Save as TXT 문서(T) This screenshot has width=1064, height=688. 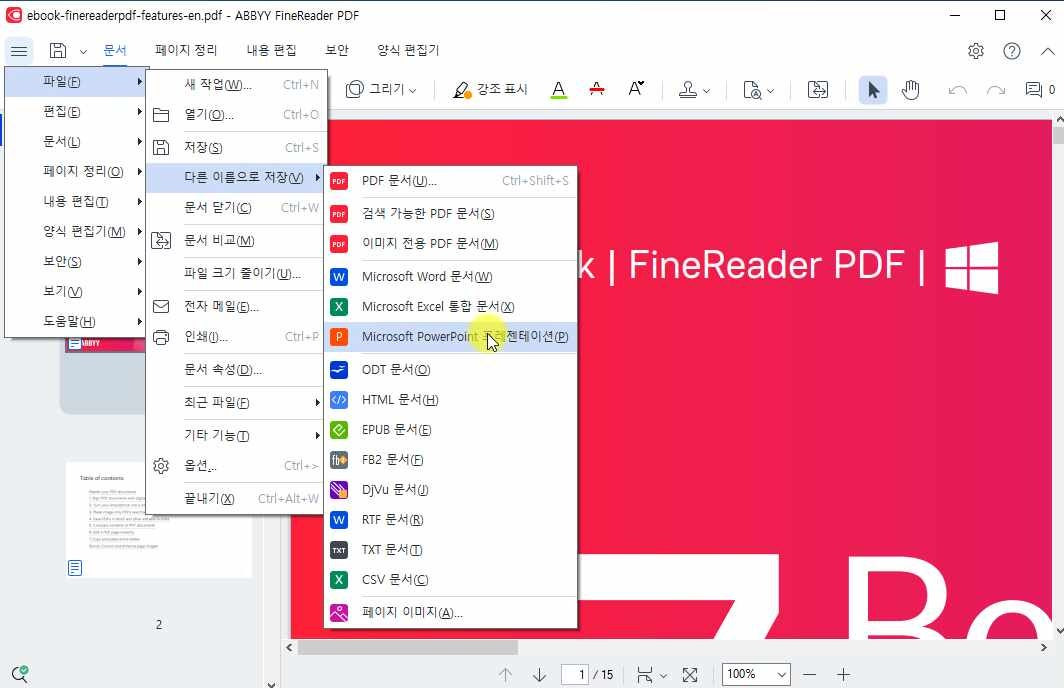[451, 550]
